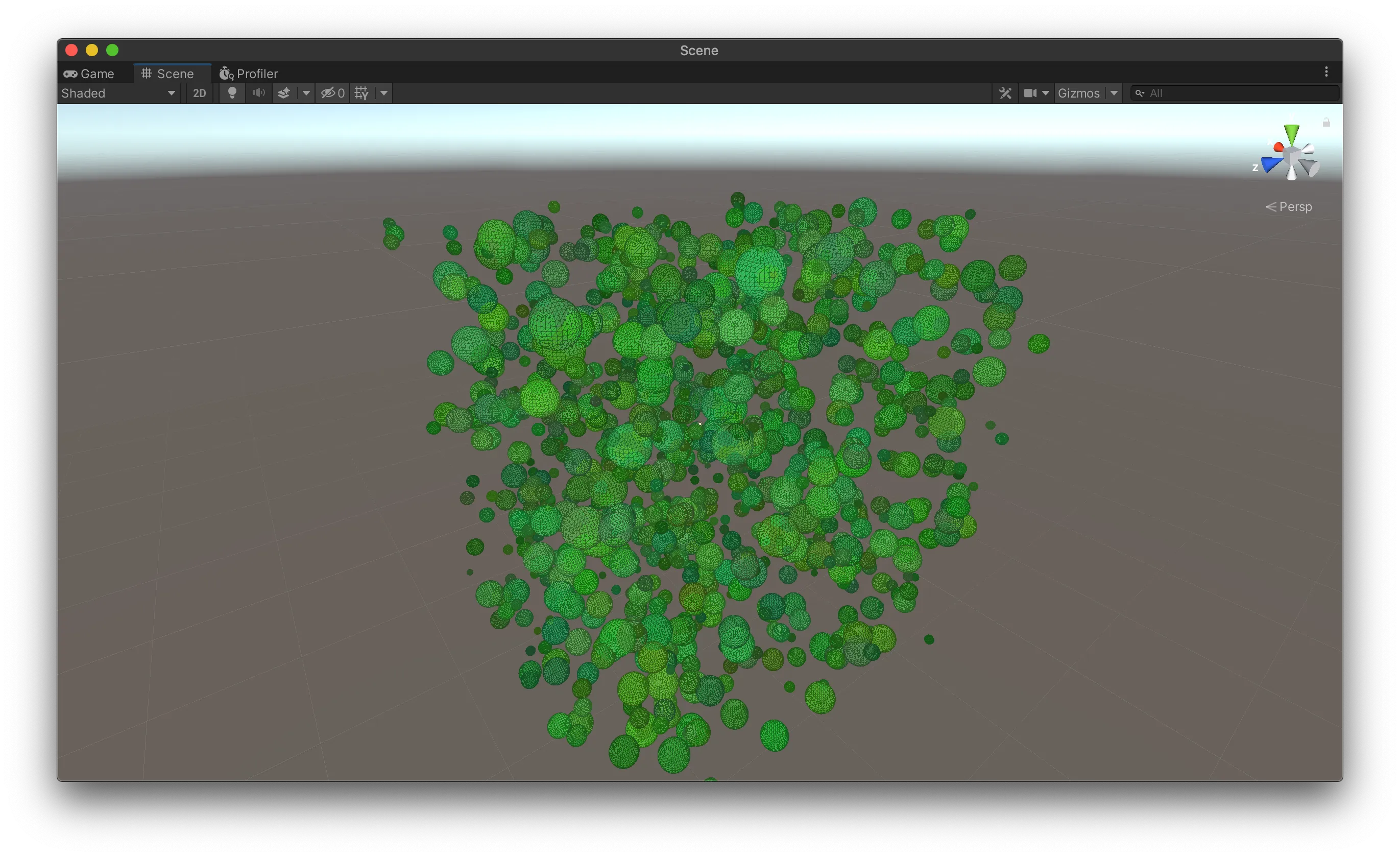Open the Shaded draw mode dropdown

119,93
